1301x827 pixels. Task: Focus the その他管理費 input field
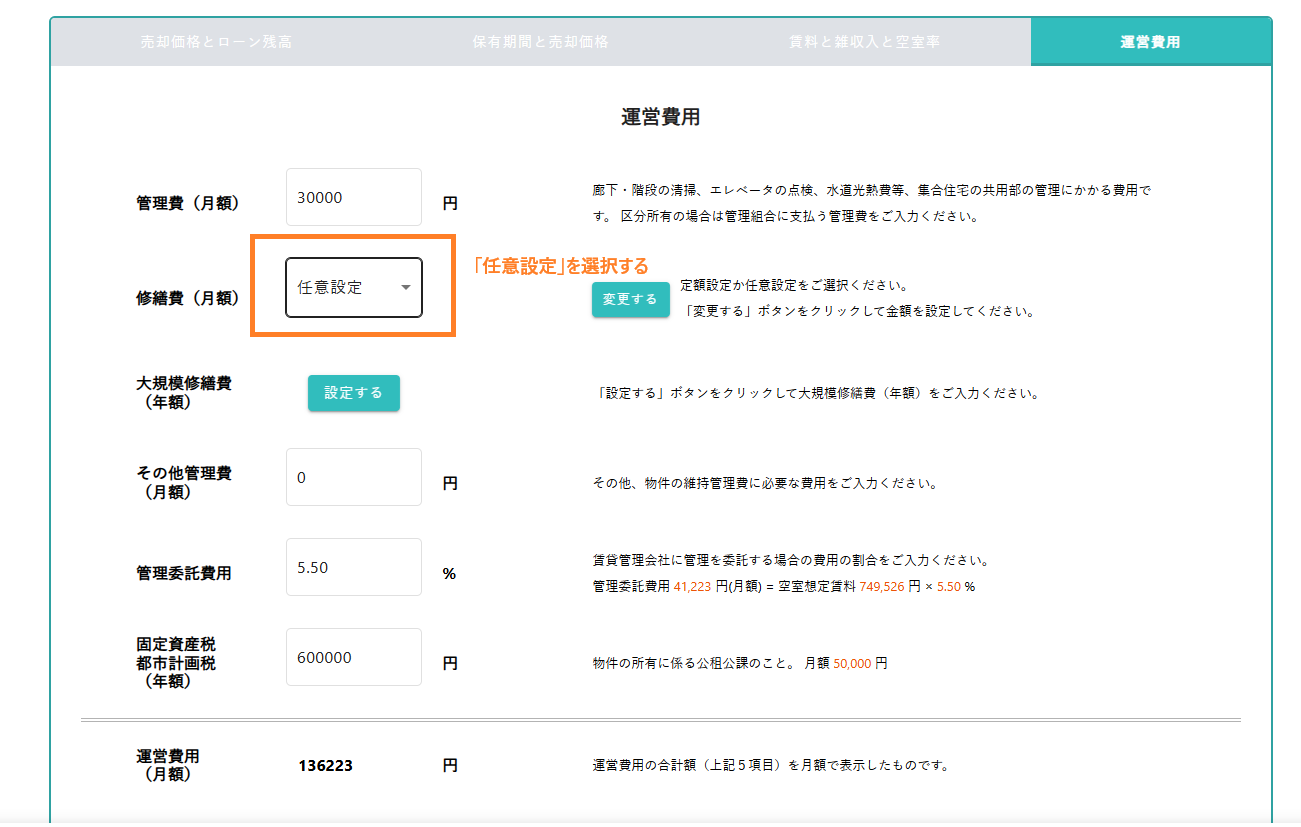(x=353, y=478)
